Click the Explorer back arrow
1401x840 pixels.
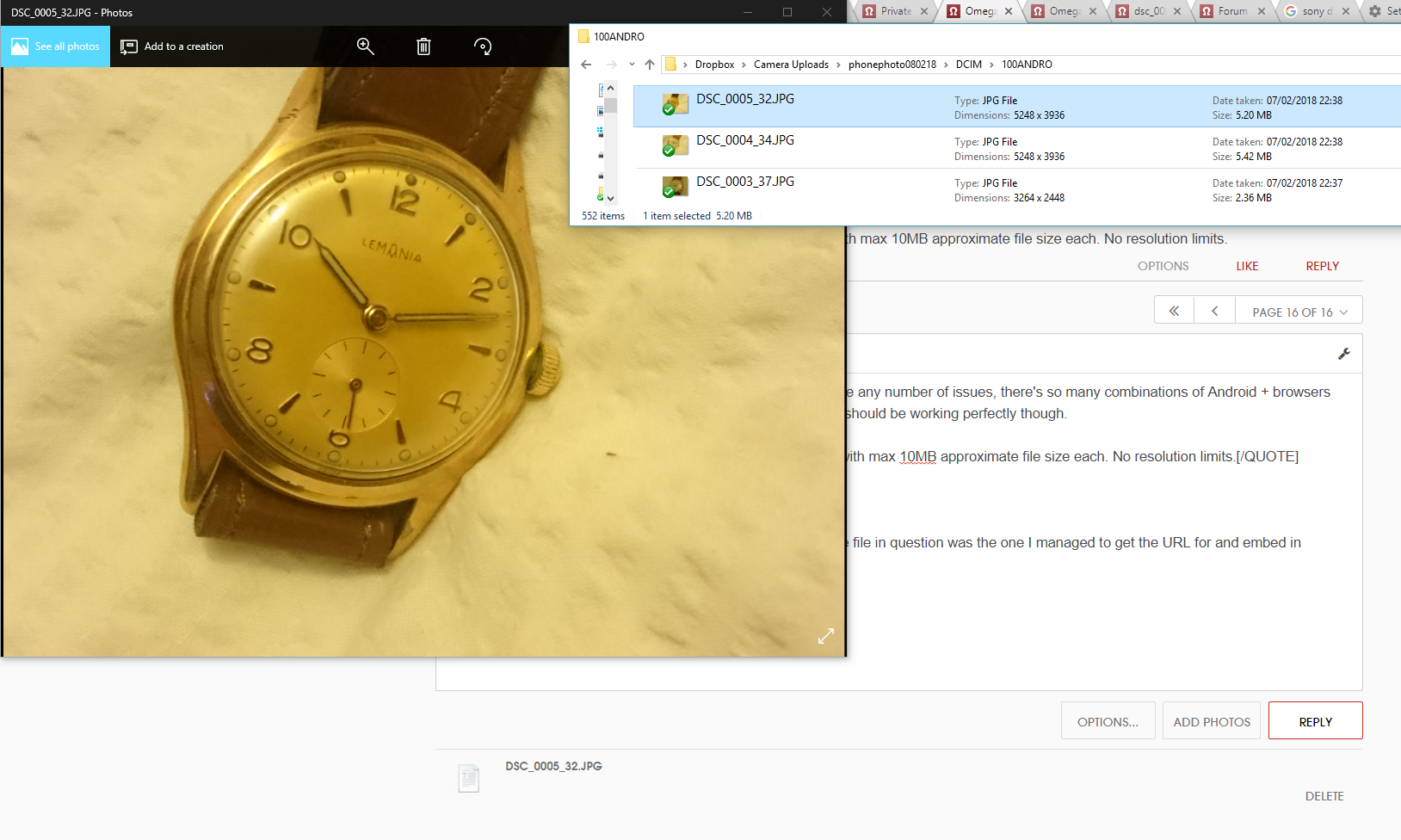click(x=586, y=65)
